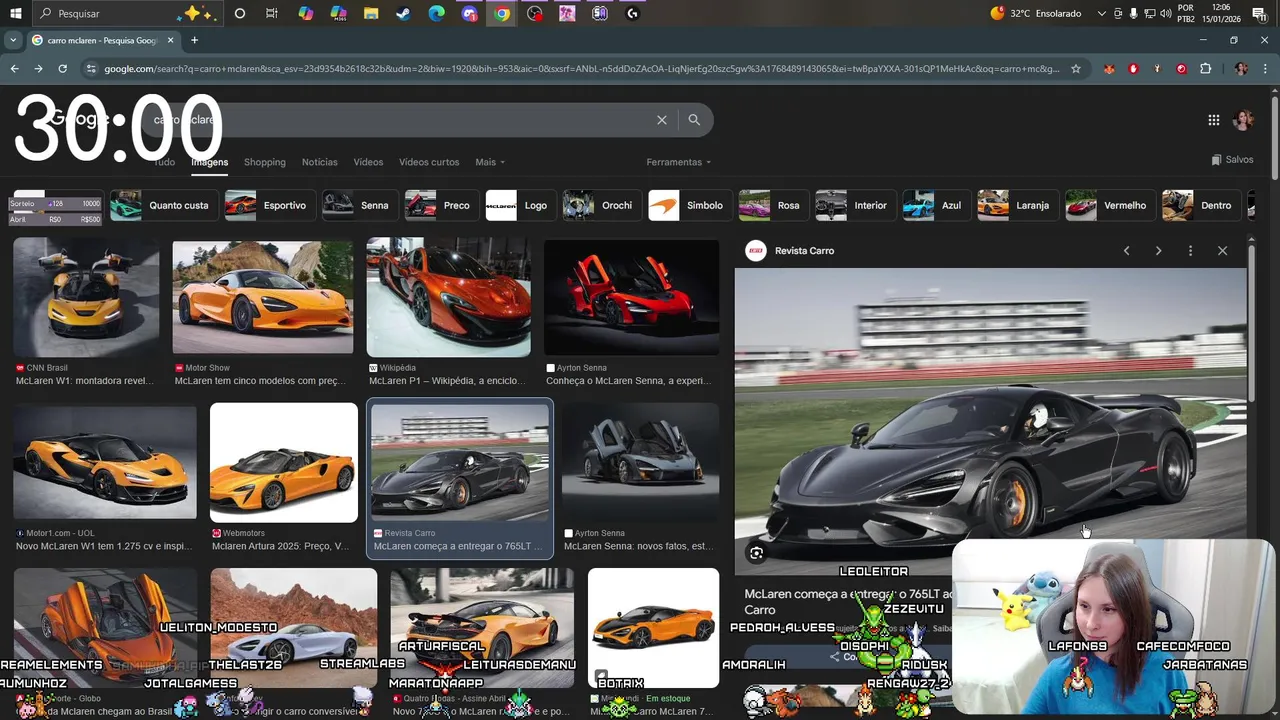Close the carro mclaren browser tab

click(170, 40)
